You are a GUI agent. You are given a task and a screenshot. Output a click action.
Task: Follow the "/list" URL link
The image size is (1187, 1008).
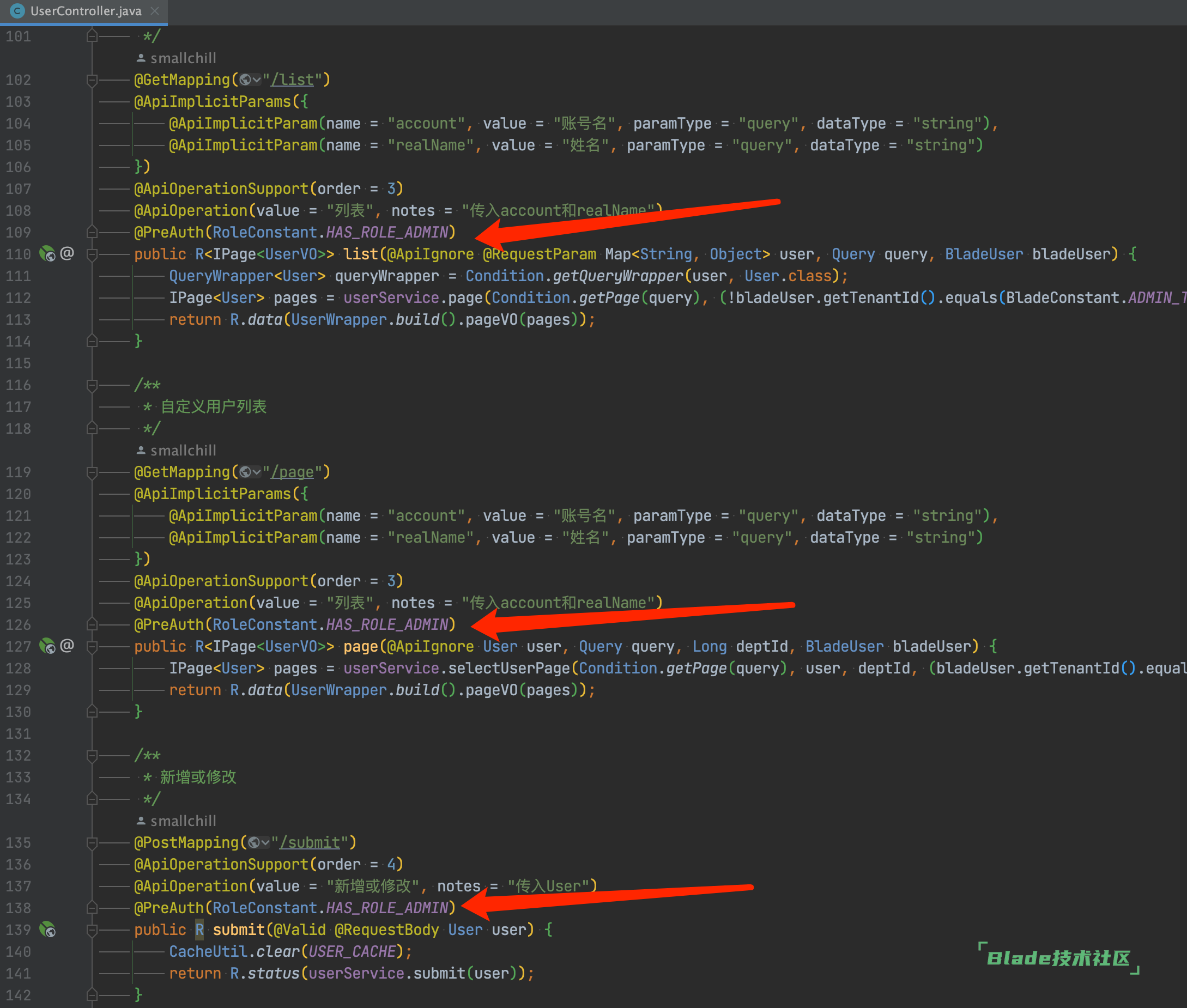click(x=293, y=80)
